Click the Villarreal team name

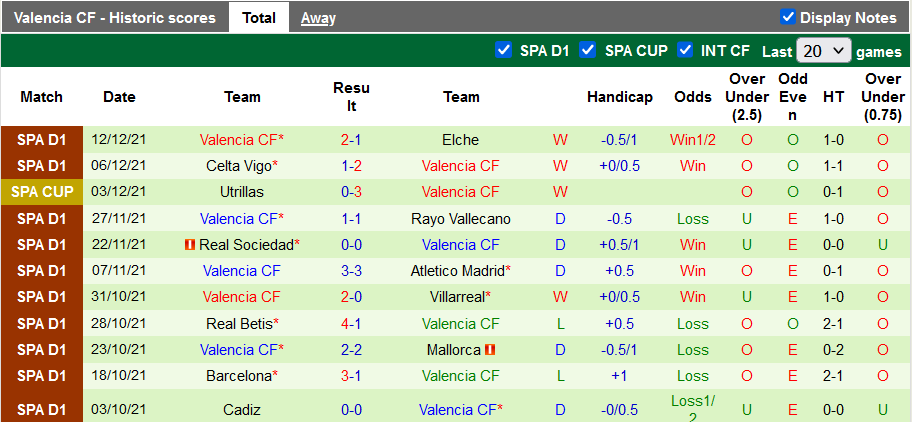(x=458, y=297)
